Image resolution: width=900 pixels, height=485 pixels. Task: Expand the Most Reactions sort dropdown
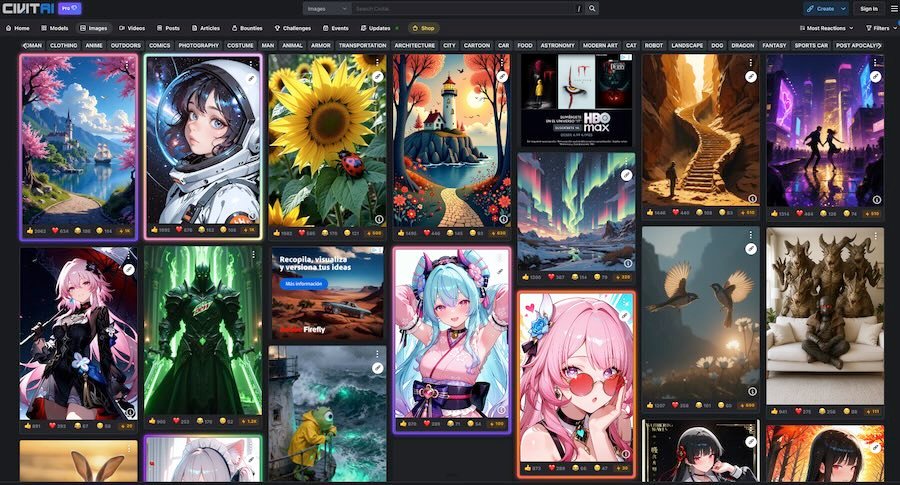click(x=826, y=28)
